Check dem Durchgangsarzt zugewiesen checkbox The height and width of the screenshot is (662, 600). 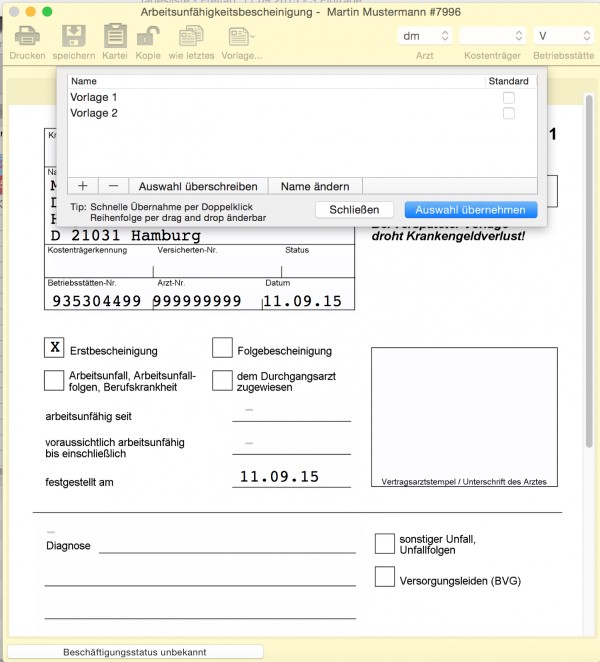(222, 380)
